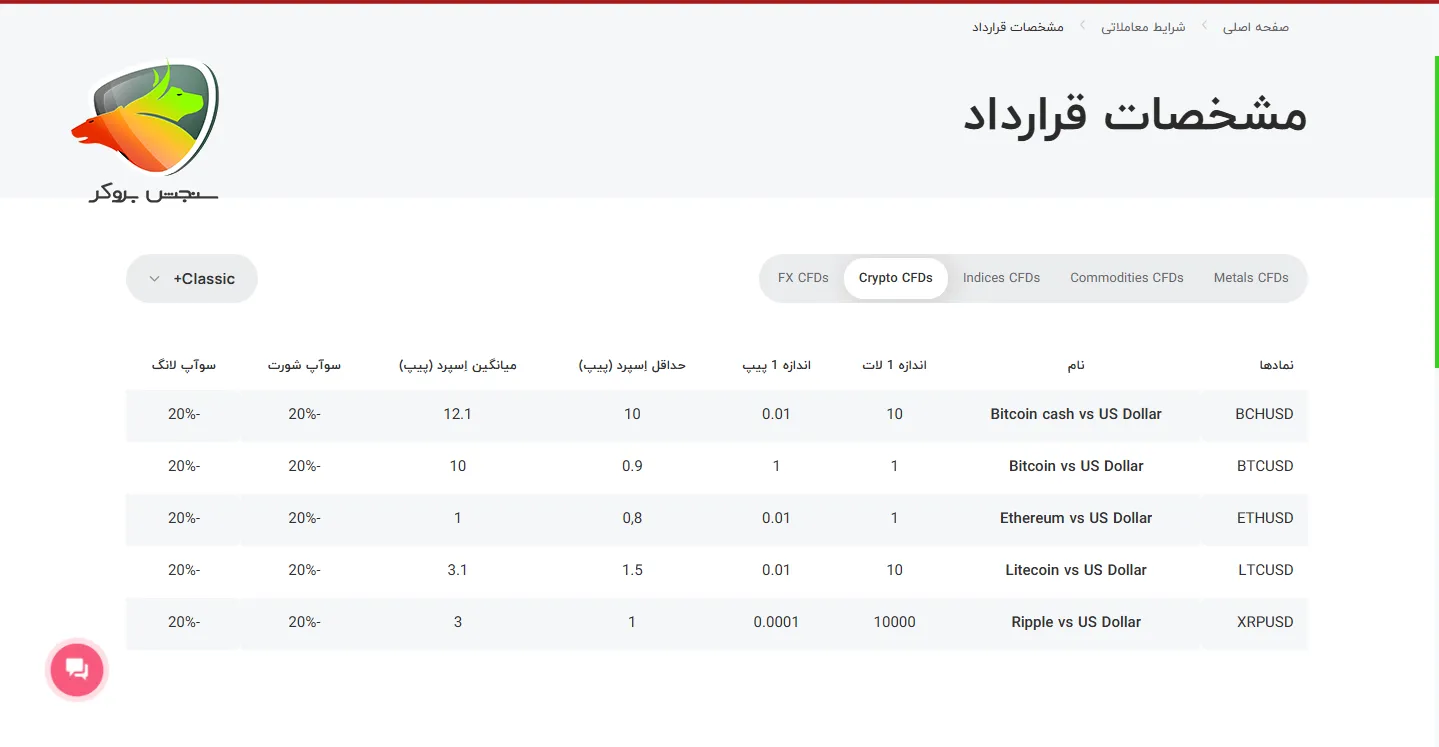Viewport: 1439px width, 747px height.
Task: Select the Metals CFDs tab
Action: tap(1251, 278)
